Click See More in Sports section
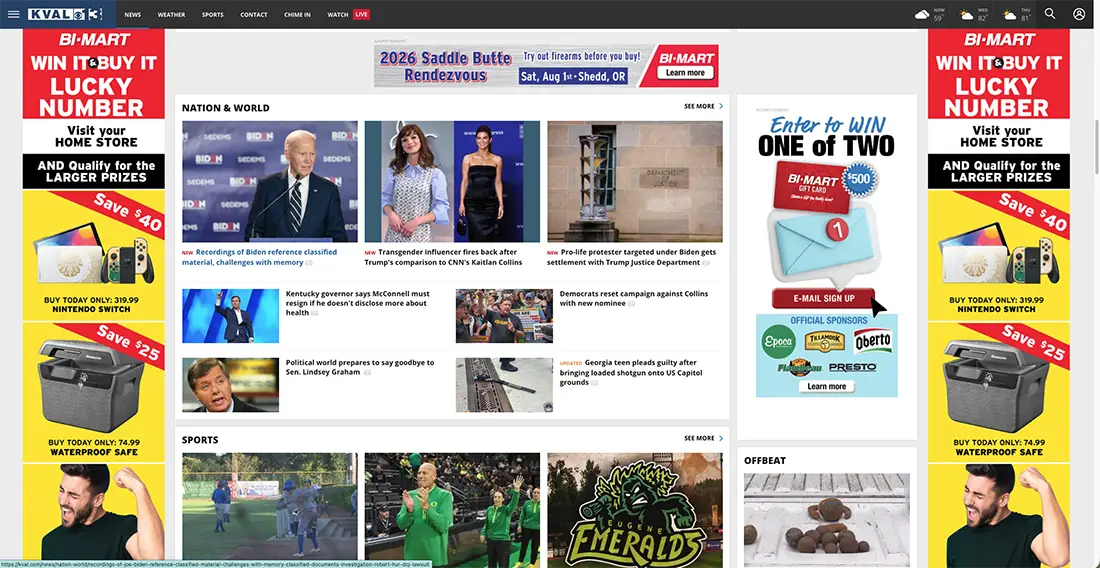This screenshot has height=568, width=1100. pyautogui.click(x=699, y=438)
